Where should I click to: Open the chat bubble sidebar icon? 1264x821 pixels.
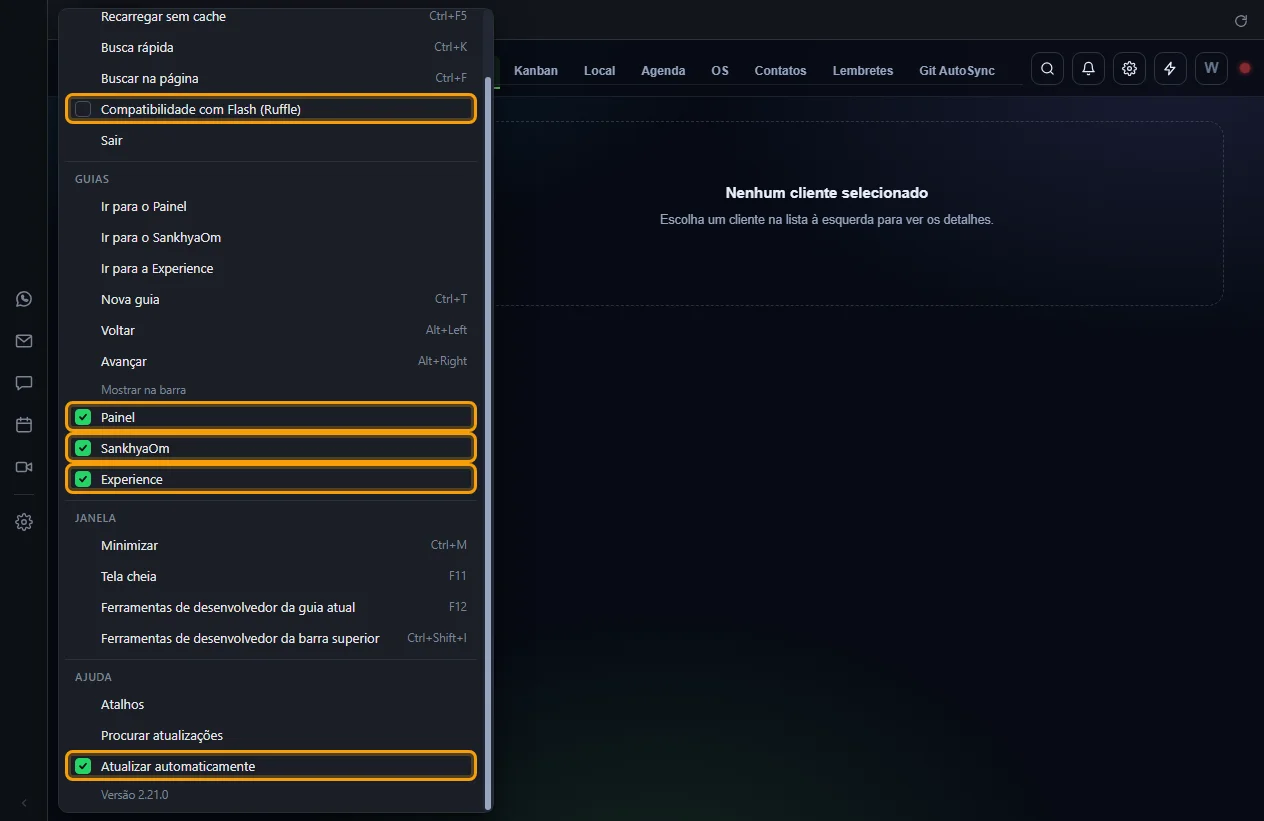[x=24, y=383]
